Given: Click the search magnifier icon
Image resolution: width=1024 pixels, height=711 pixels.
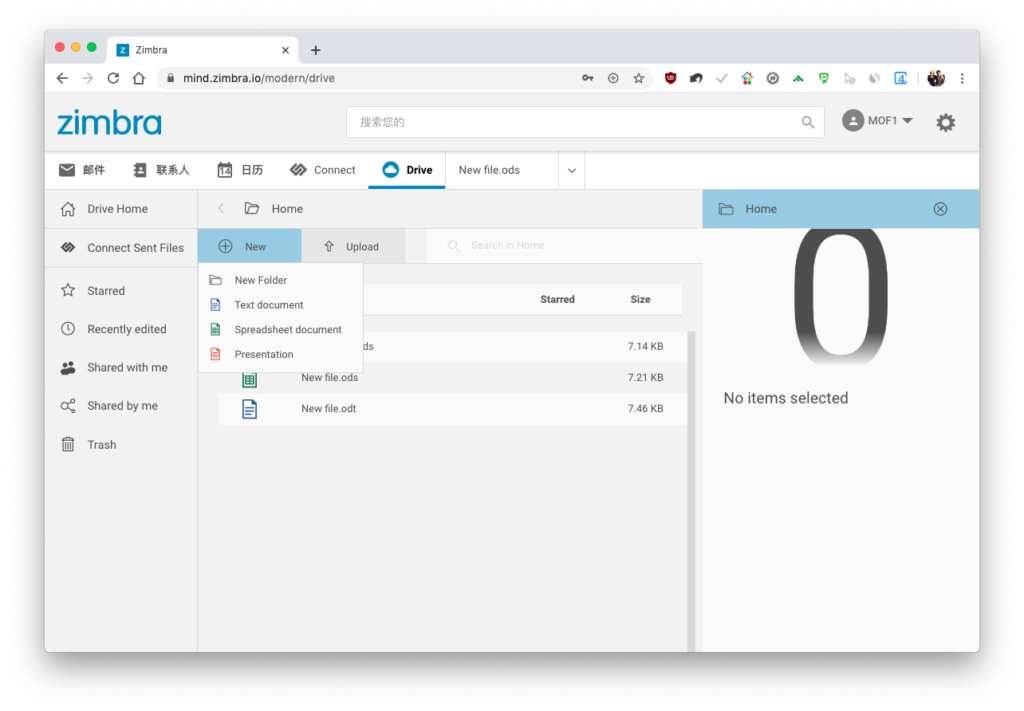Looking at the screenshot, I should 808,122.
